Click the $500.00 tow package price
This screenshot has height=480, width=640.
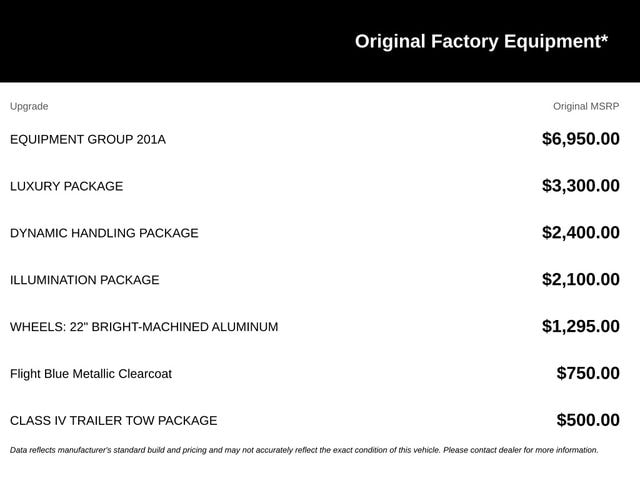(588, 420)
